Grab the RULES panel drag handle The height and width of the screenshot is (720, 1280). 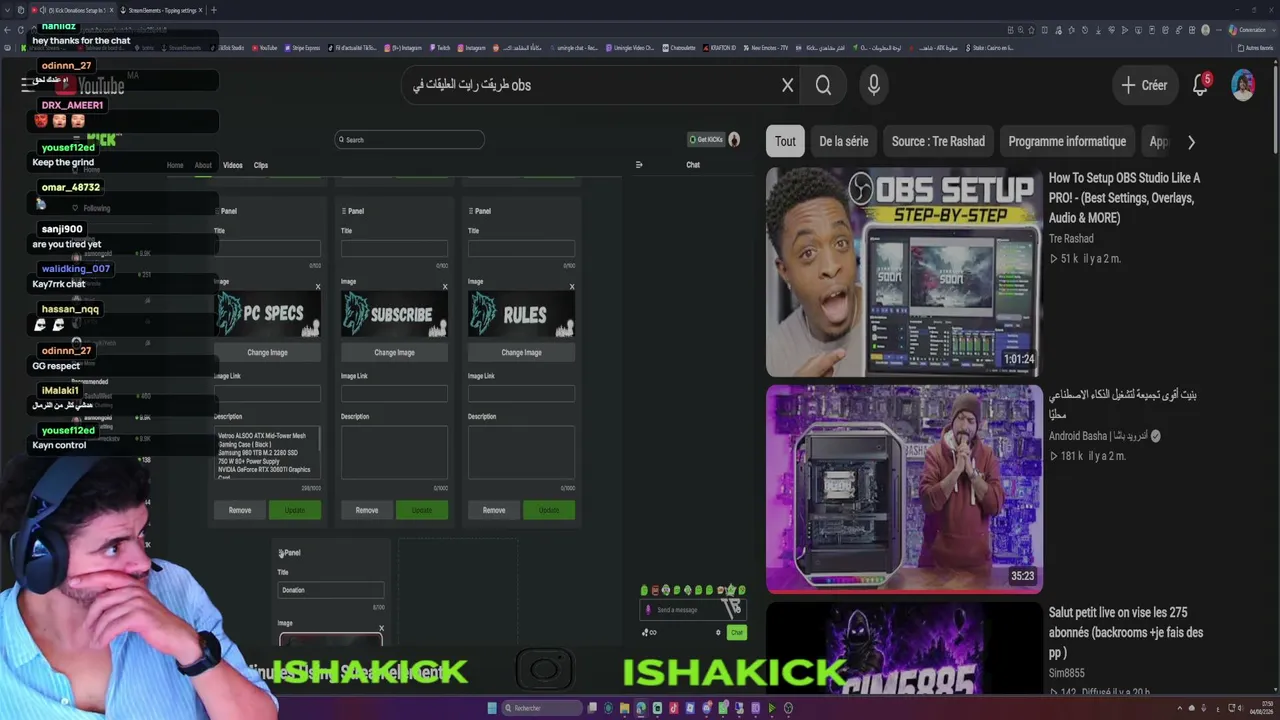471,211
